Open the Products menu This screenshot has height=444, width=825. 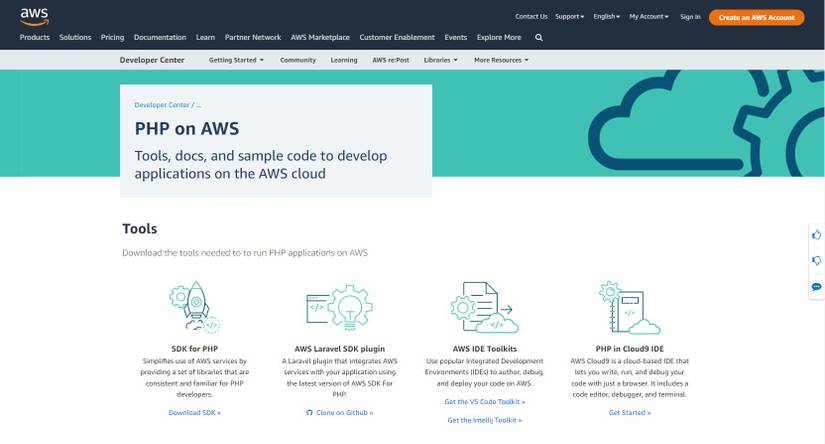[x=35, y=37]
